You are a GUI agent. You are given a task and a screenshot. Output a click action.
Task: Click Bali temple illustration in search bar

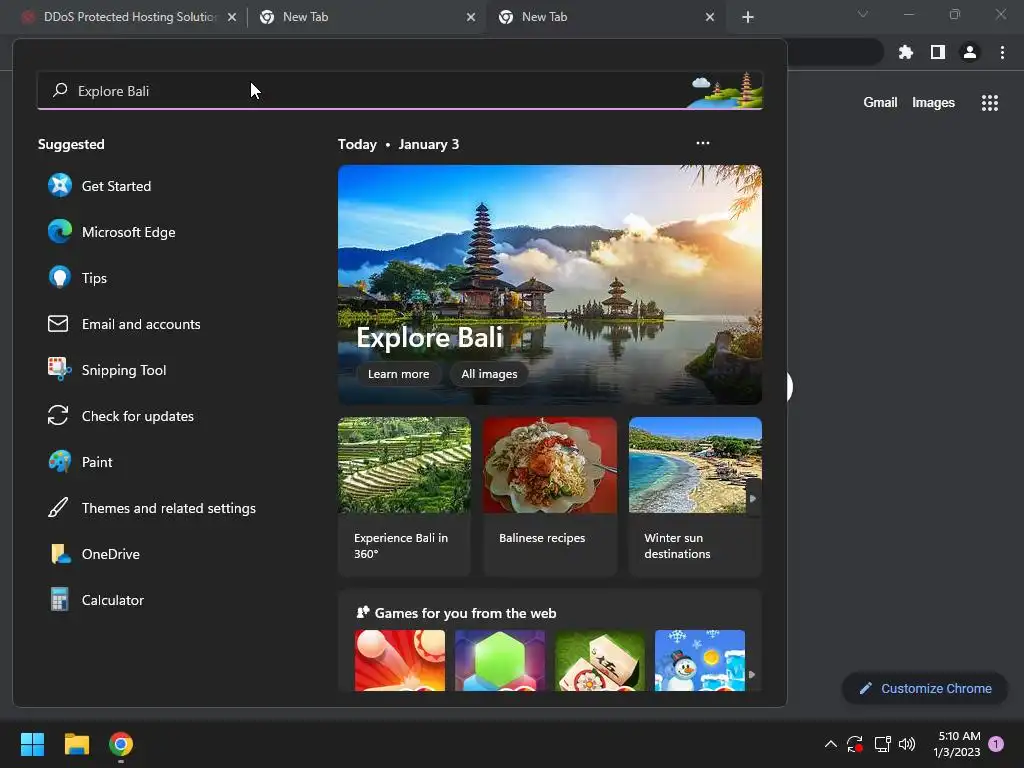point(726,90)
